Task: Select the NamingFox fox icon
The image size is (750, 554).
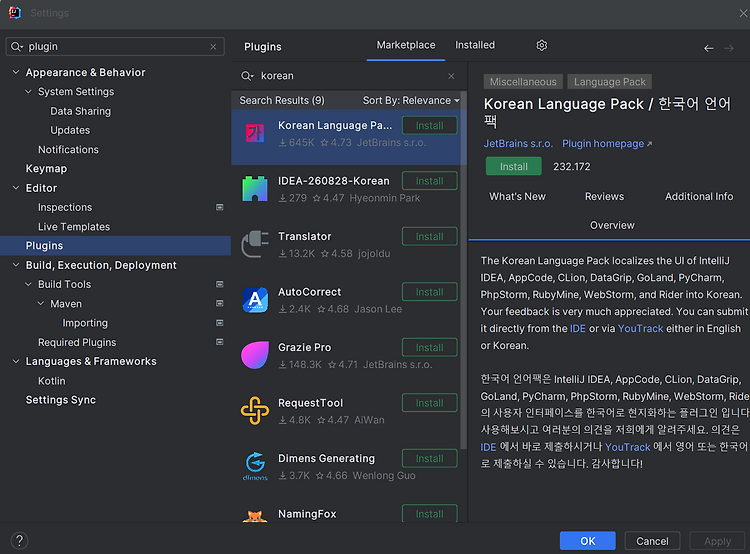Action: [255, 517]
